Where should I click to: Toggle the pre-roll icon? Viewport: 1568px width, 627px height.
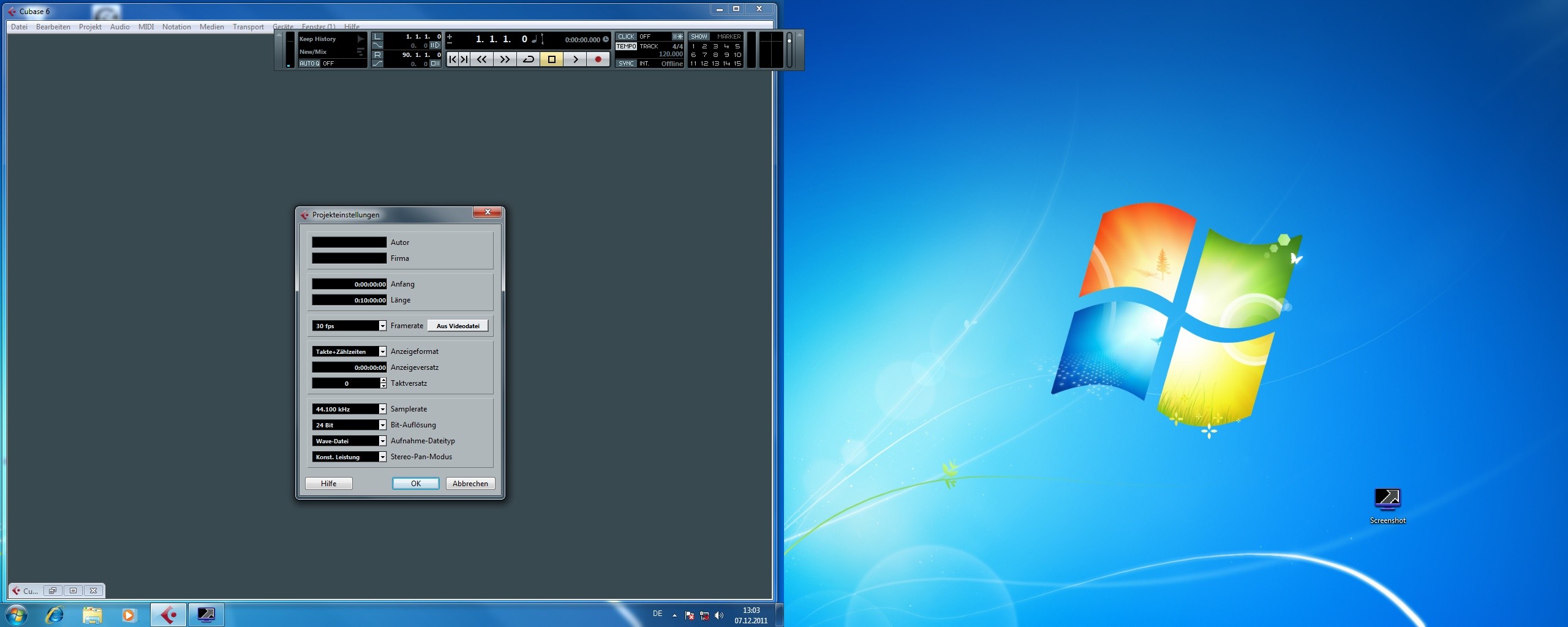point(435,45)
